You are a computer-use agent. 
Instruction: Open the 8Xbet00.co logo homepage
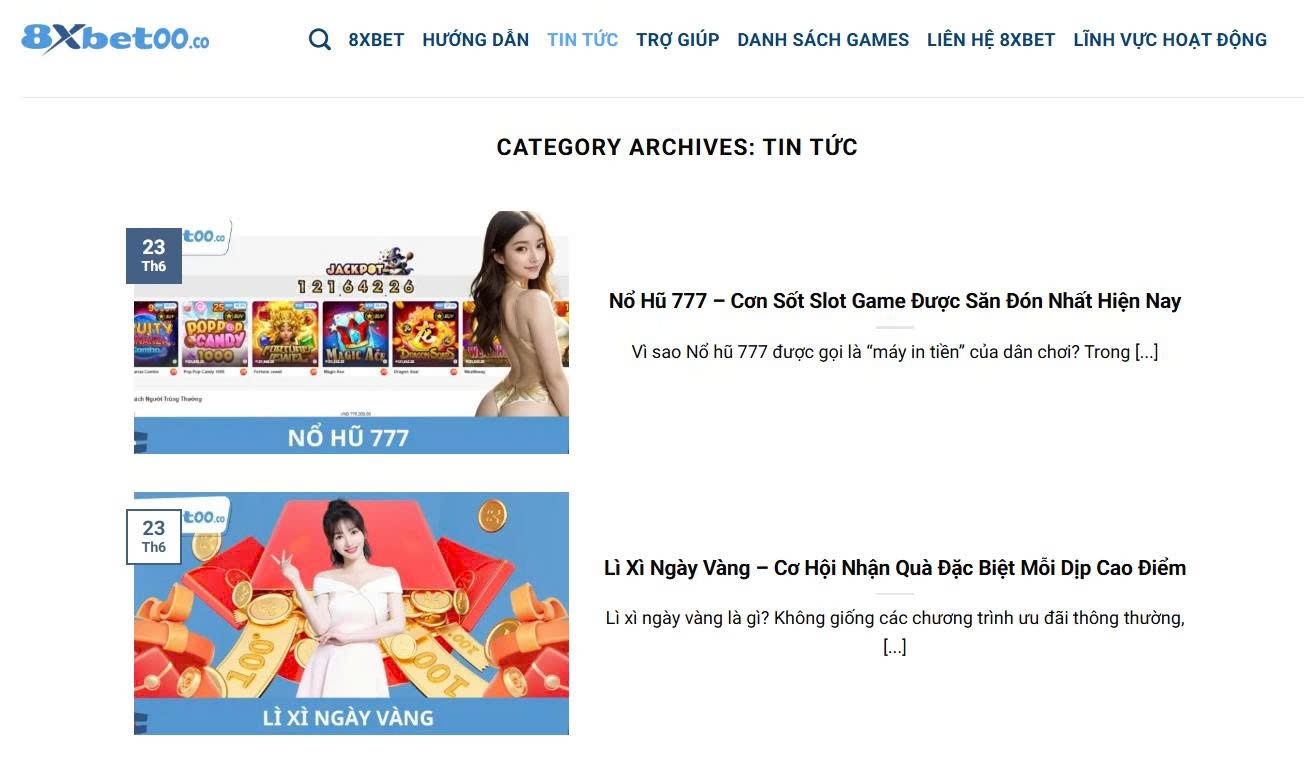pyautogui.click(x=116, y=39)
